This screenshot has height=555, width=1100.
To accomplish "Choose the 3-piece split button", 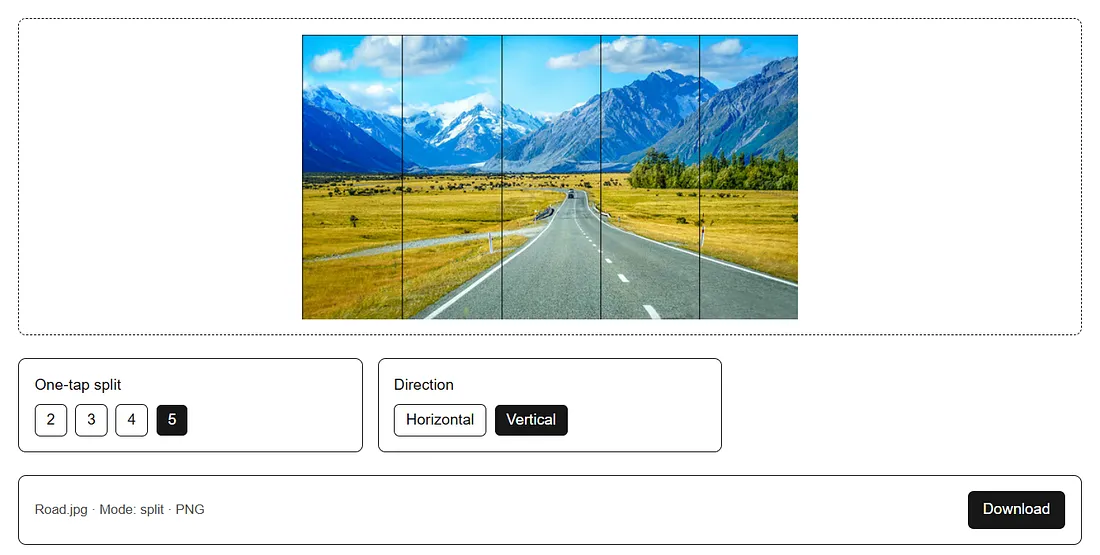I will [91, 420].
